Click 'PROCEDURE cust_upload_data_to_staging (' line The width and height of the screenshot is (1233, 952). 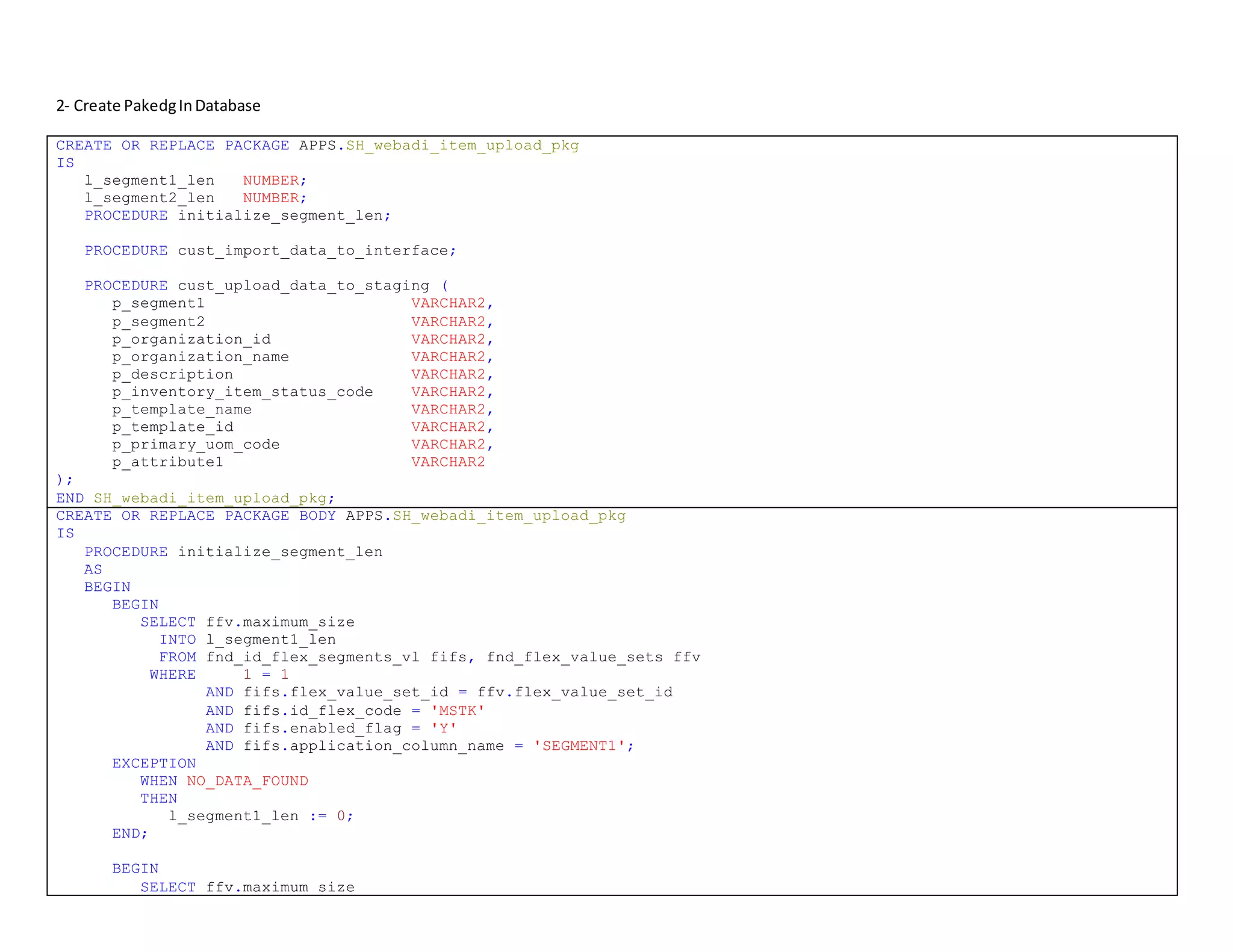pos(266,286)
